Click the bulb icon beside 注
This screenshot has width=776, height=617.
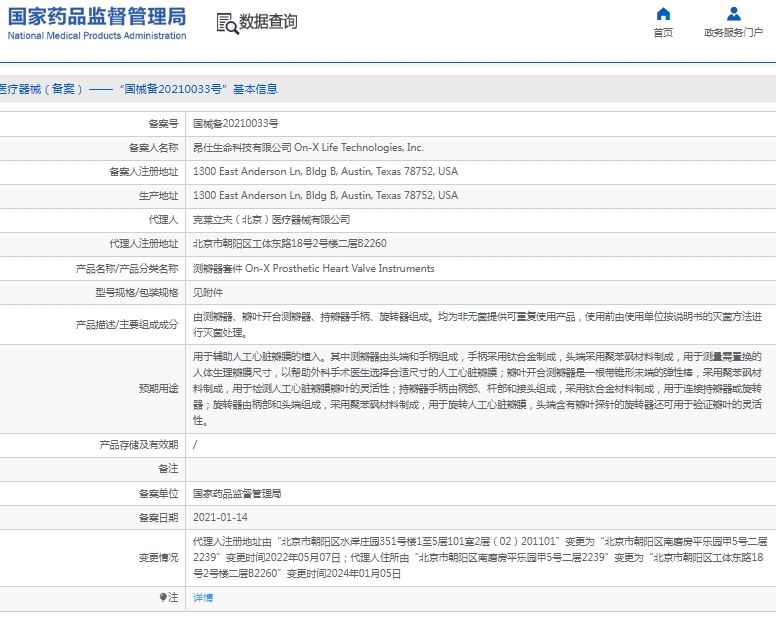pyautogui.click(x=163, y=597)
